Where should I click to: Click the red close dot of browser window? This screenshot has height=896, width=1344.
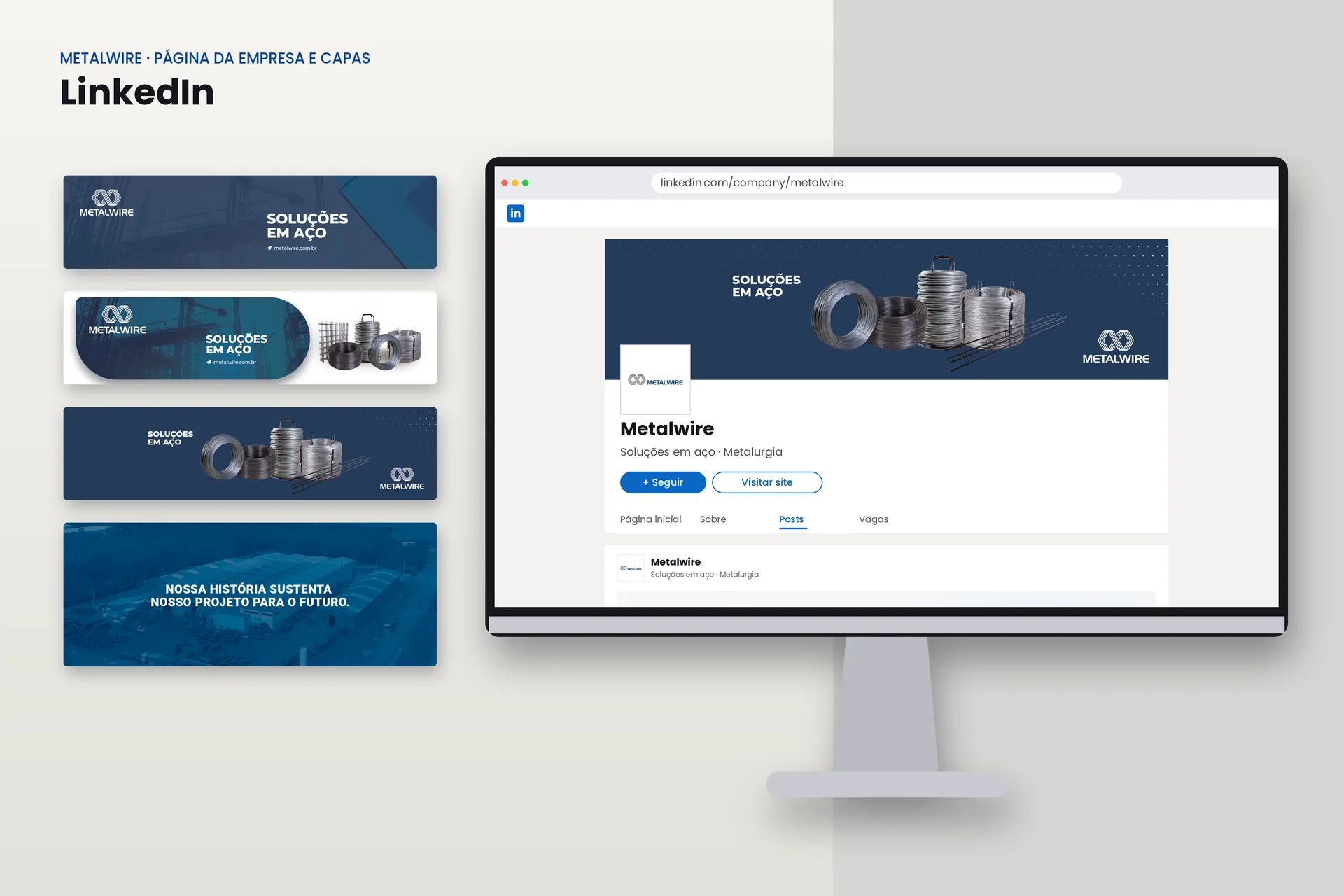click(x=505, y=183)
